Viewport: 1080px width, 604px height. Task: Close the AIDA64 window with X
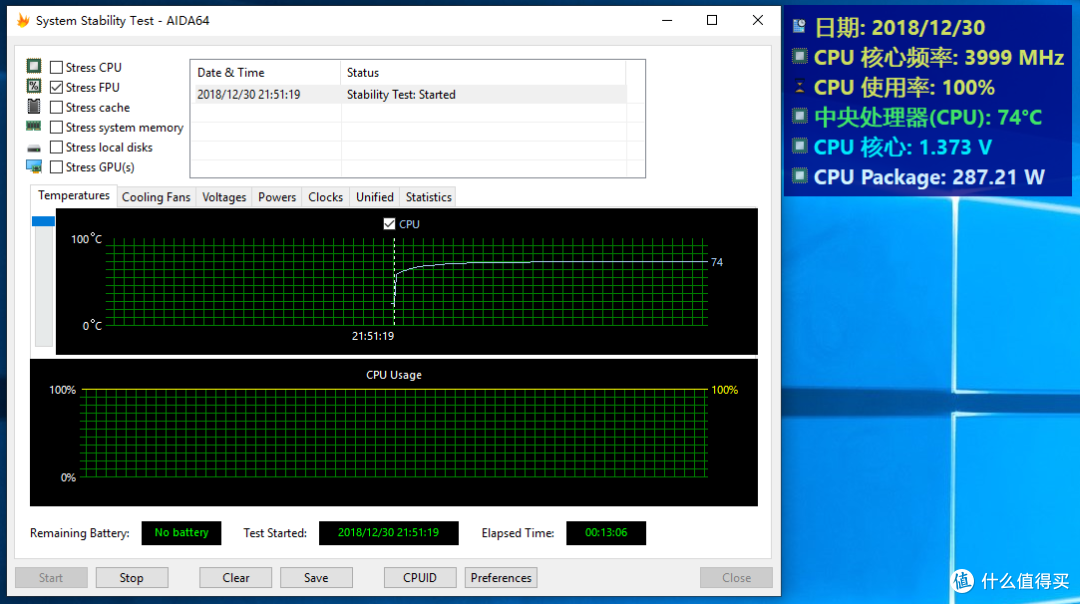click(758, 21)
